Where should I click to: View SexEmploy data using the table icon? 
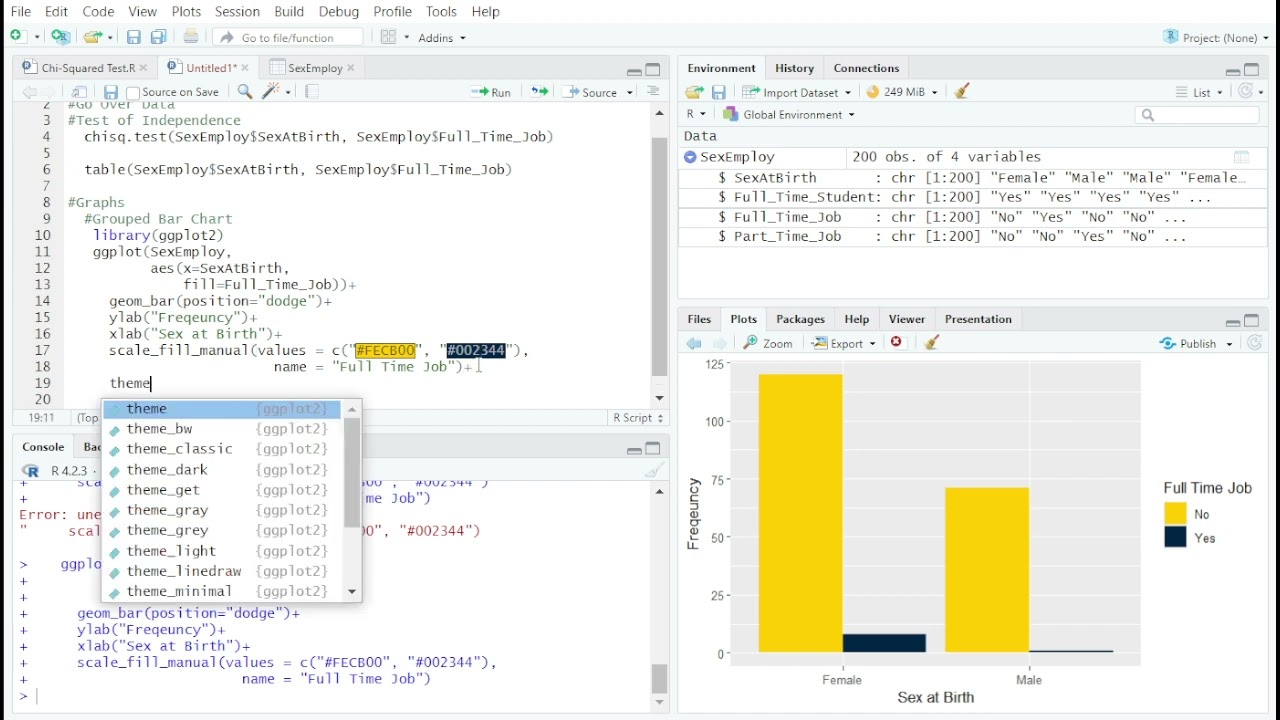coord(1242,157)
